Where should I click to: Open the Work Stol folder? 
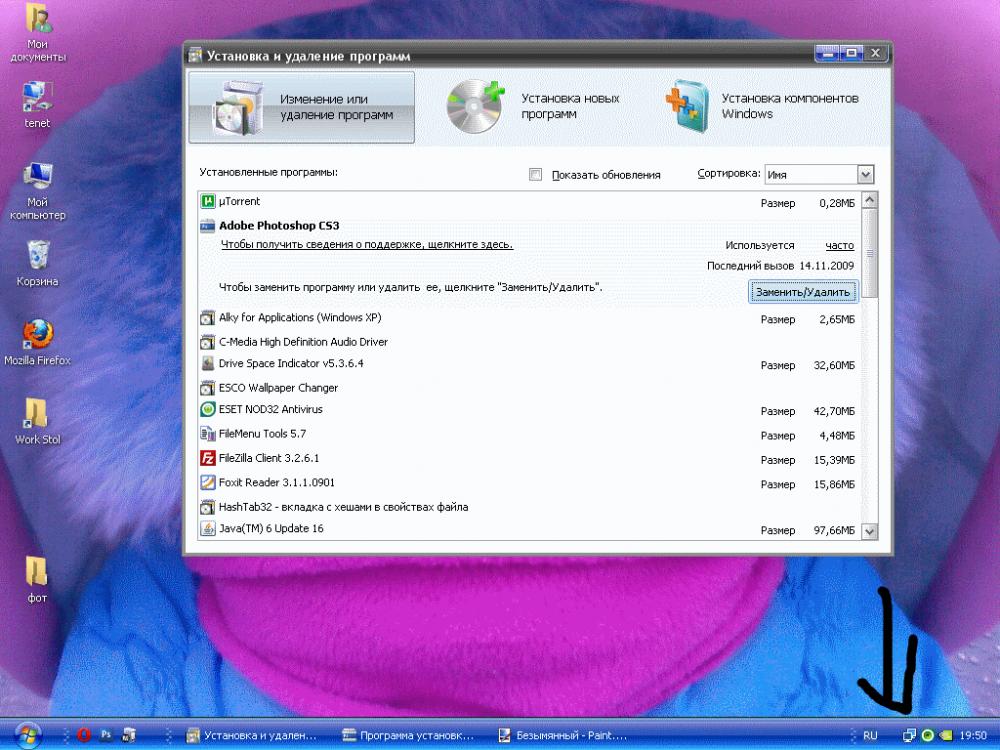tap(38, 421)
